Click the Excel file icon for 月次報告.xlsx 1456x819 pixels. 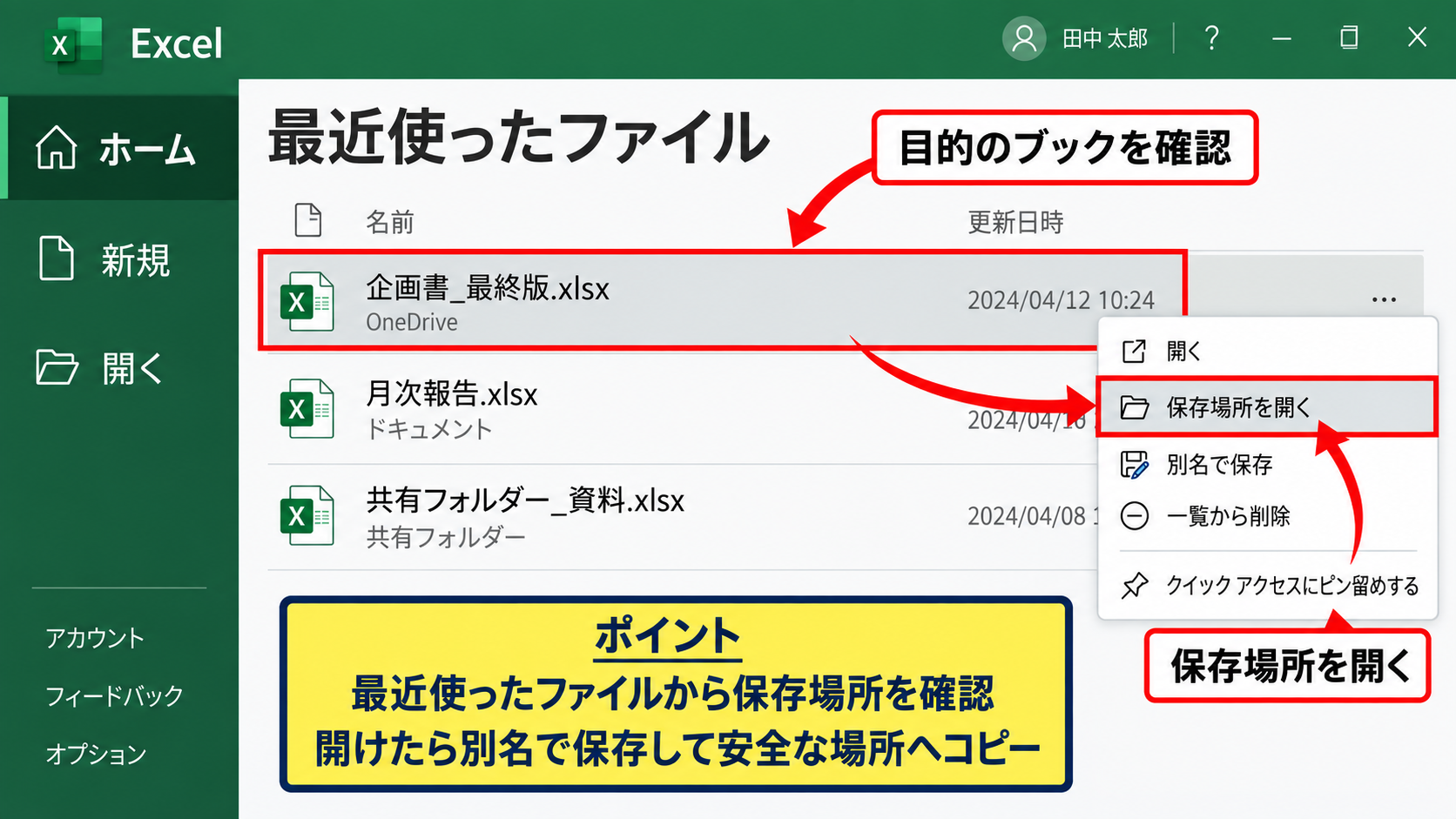307,408
